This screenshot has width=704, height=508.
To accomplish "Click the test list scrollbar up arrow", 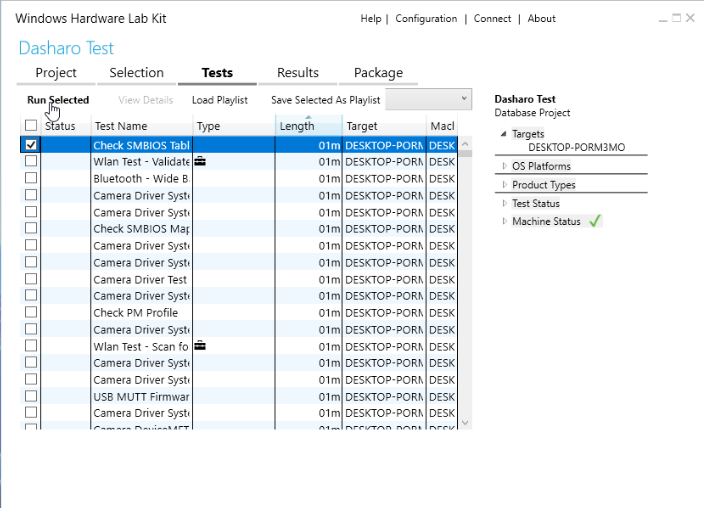I will coord(465,144).
